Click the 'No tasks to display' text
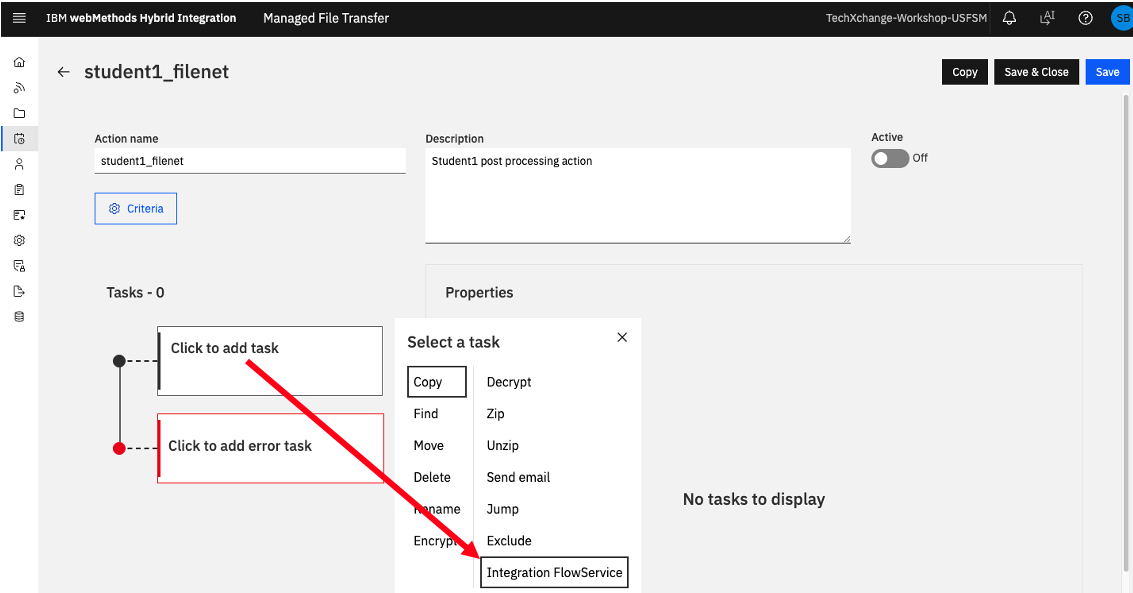 click(x=754, y=499)
